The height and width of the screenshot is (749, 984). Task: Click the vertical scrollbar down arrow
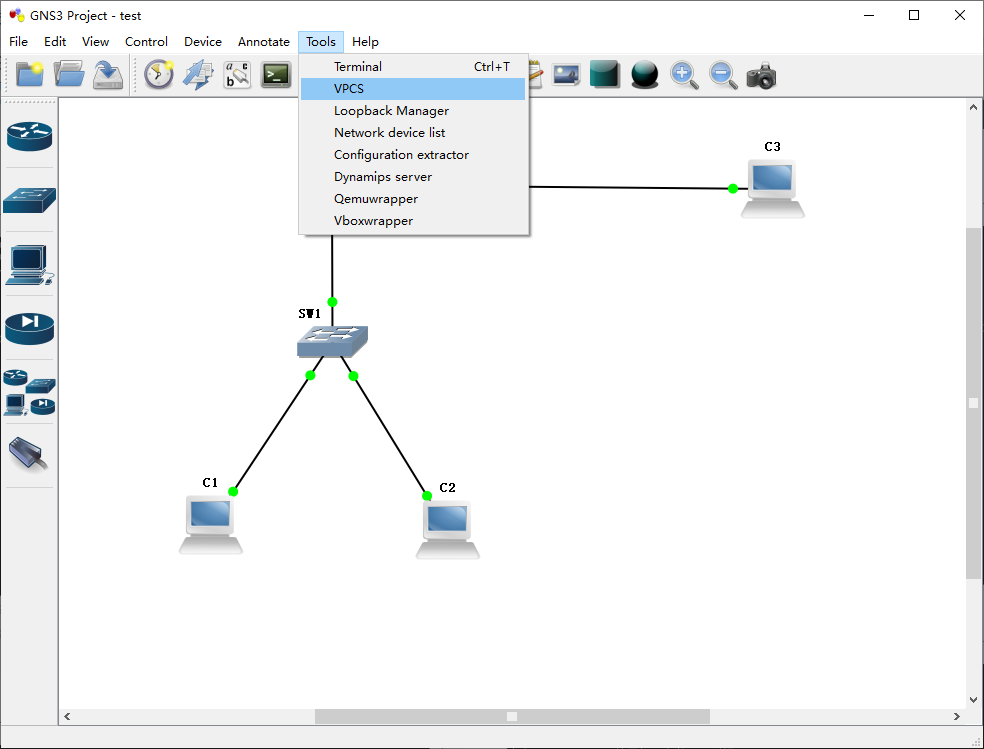click(x=973, y=700)
